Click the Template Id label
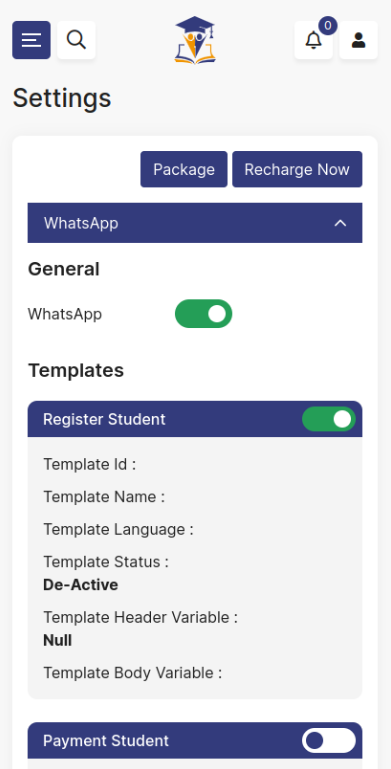The height and width of the screenshot is (769, 391). pyautogui.click(x=90, y=464)
